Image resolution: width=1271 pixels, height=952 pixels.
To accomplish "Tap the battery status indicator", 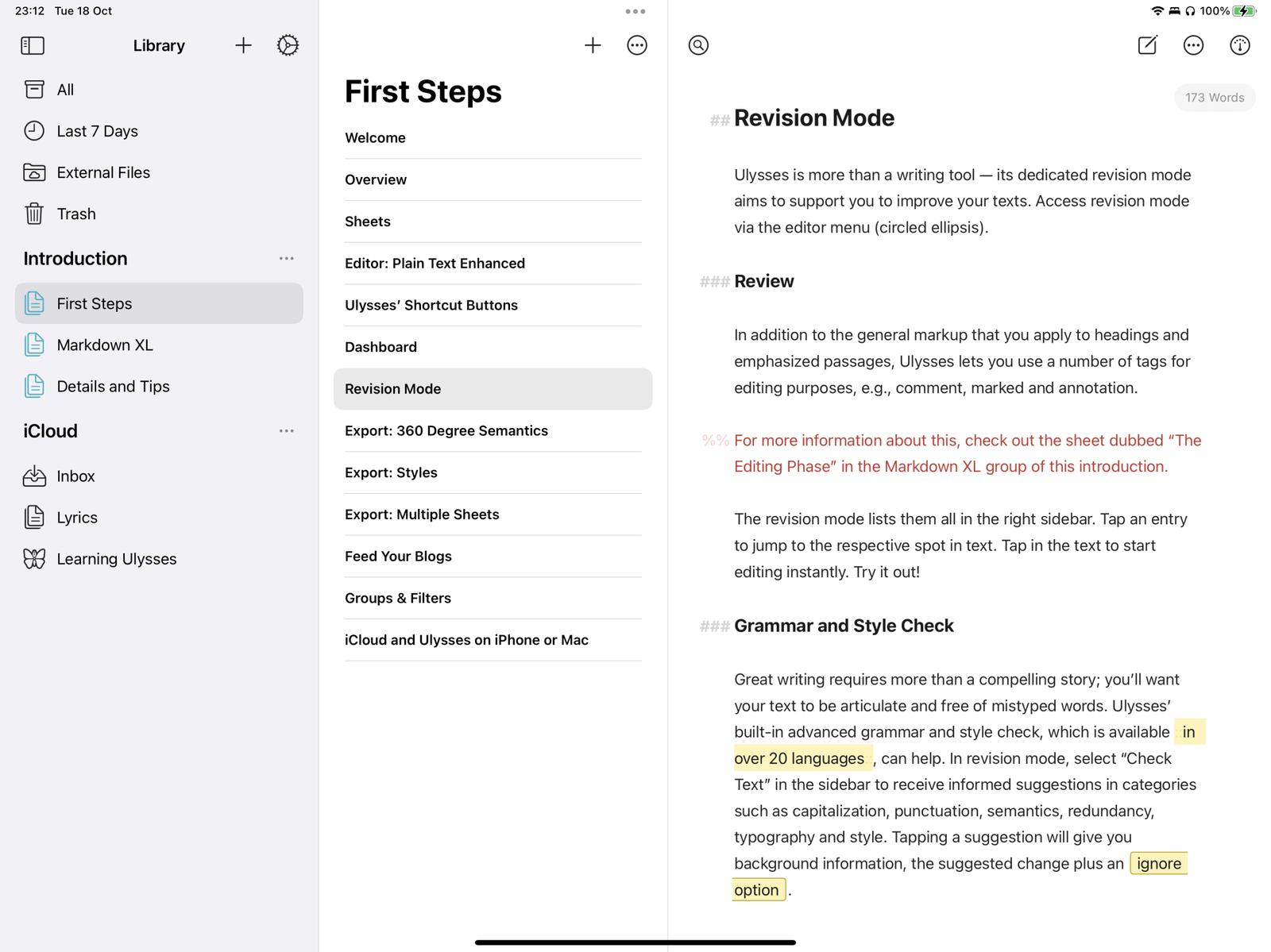I will click(1244, 11).
